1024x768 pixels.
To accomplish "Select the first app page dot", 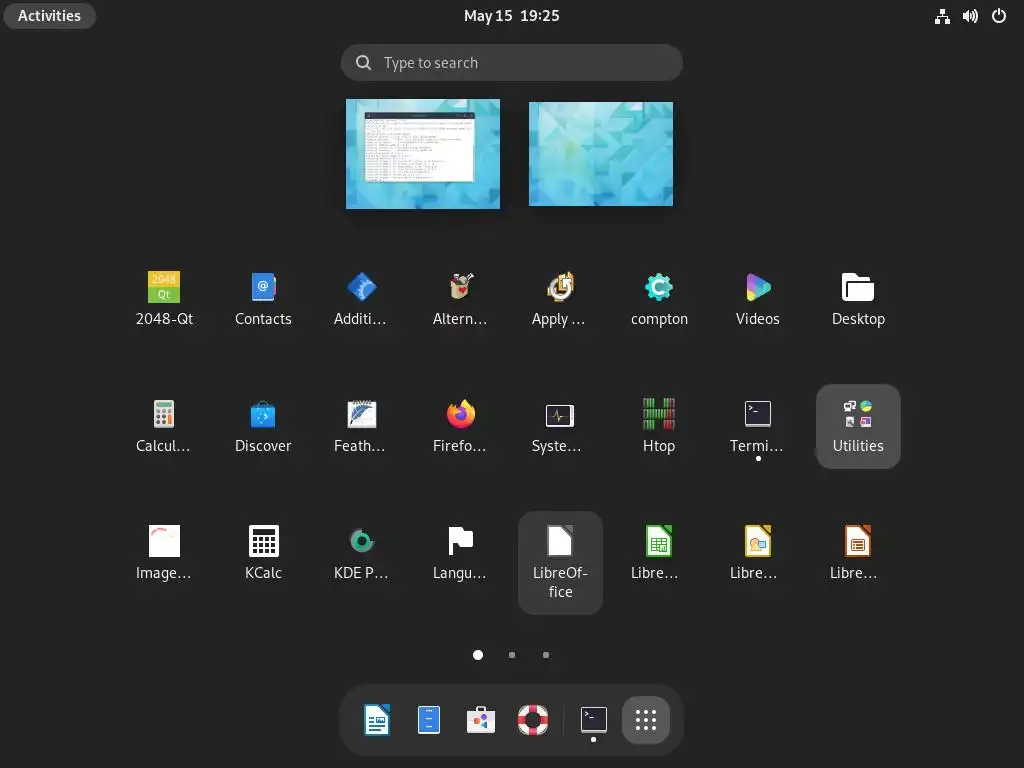I will pyautogui.click(x=478, y=655).
